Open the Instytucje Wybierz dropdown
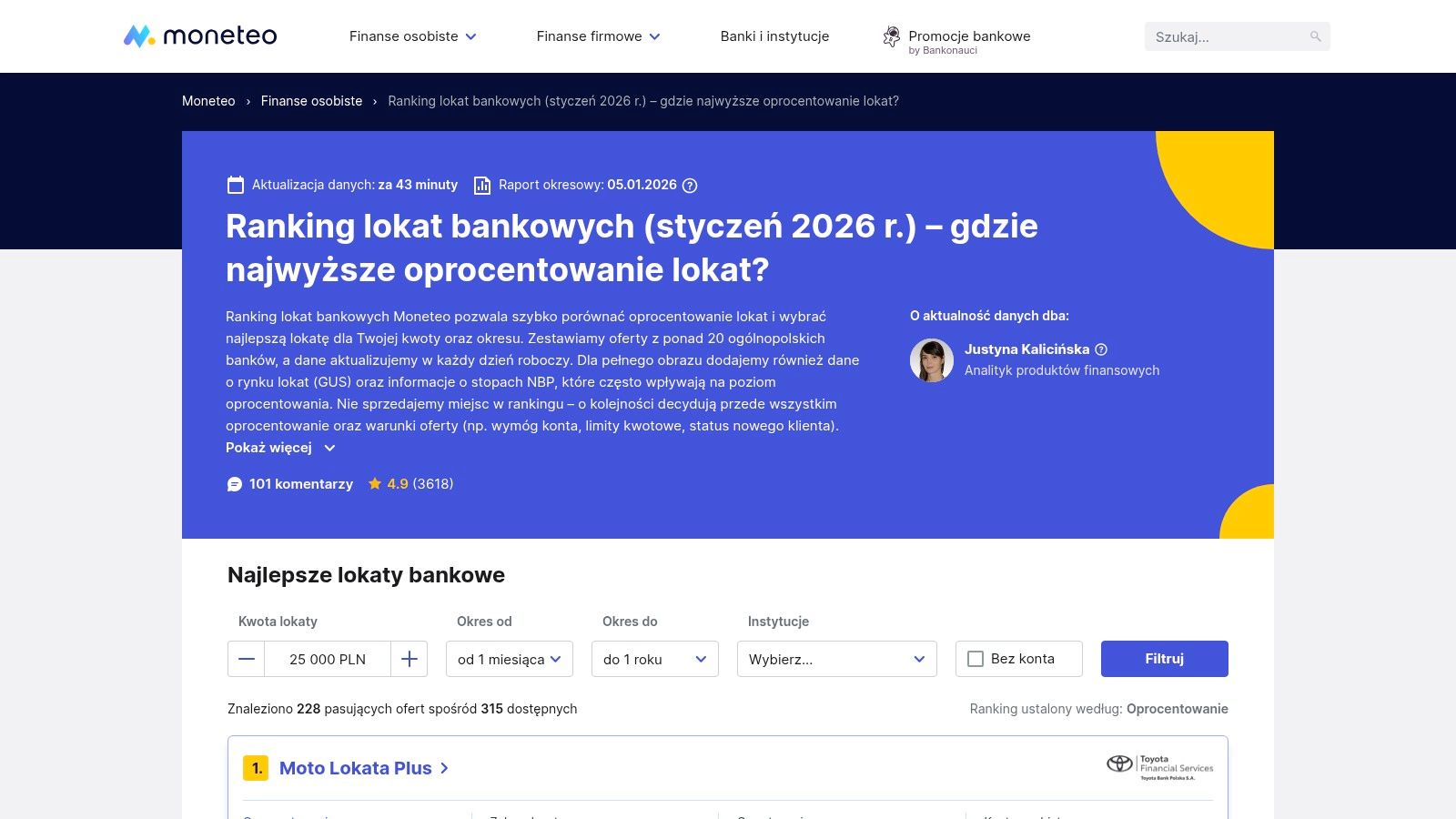The height and width of the screenshot is (819, 1456). 837,659
